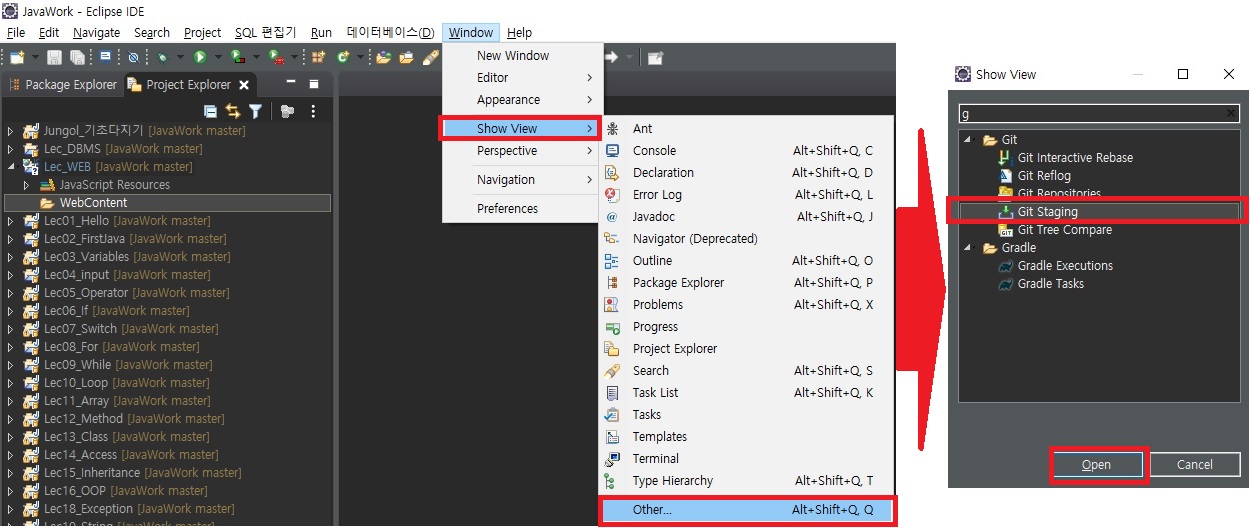Click the Collapse All icon in Project Explorer
Image resolution: width=1250 pixels, height=528 pixels.
(x=210, y=111)
